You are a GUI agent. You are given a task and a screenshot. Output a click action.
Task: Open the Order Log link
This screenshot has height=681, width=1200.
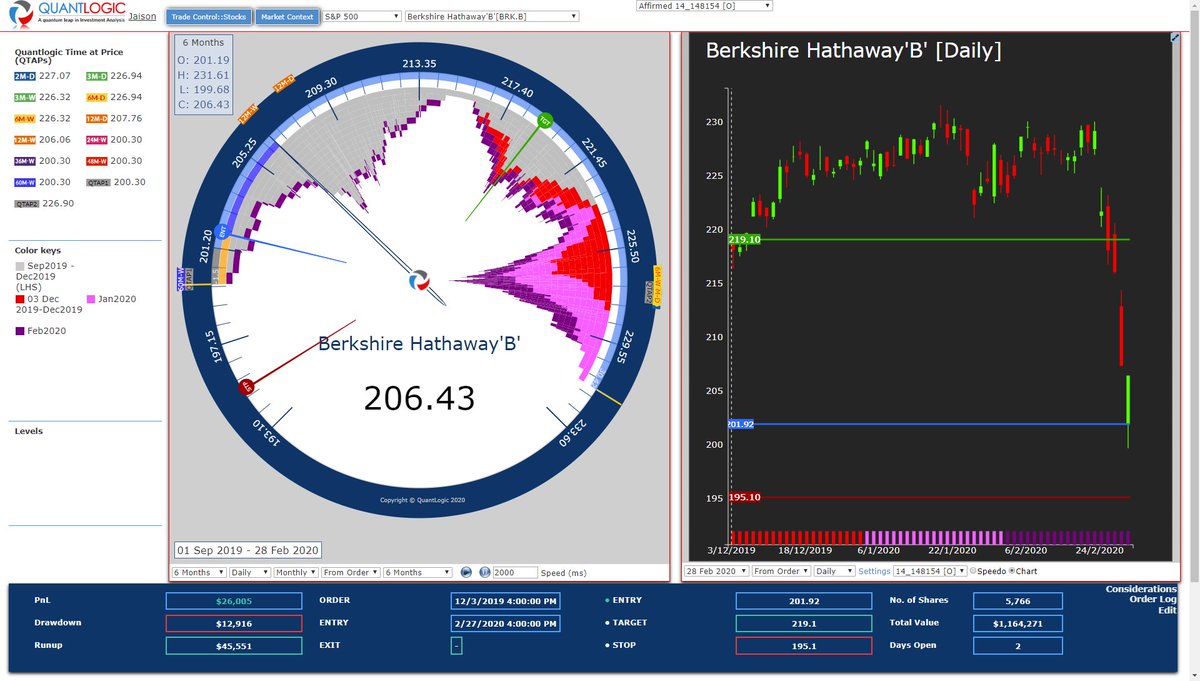[1155, 599]
